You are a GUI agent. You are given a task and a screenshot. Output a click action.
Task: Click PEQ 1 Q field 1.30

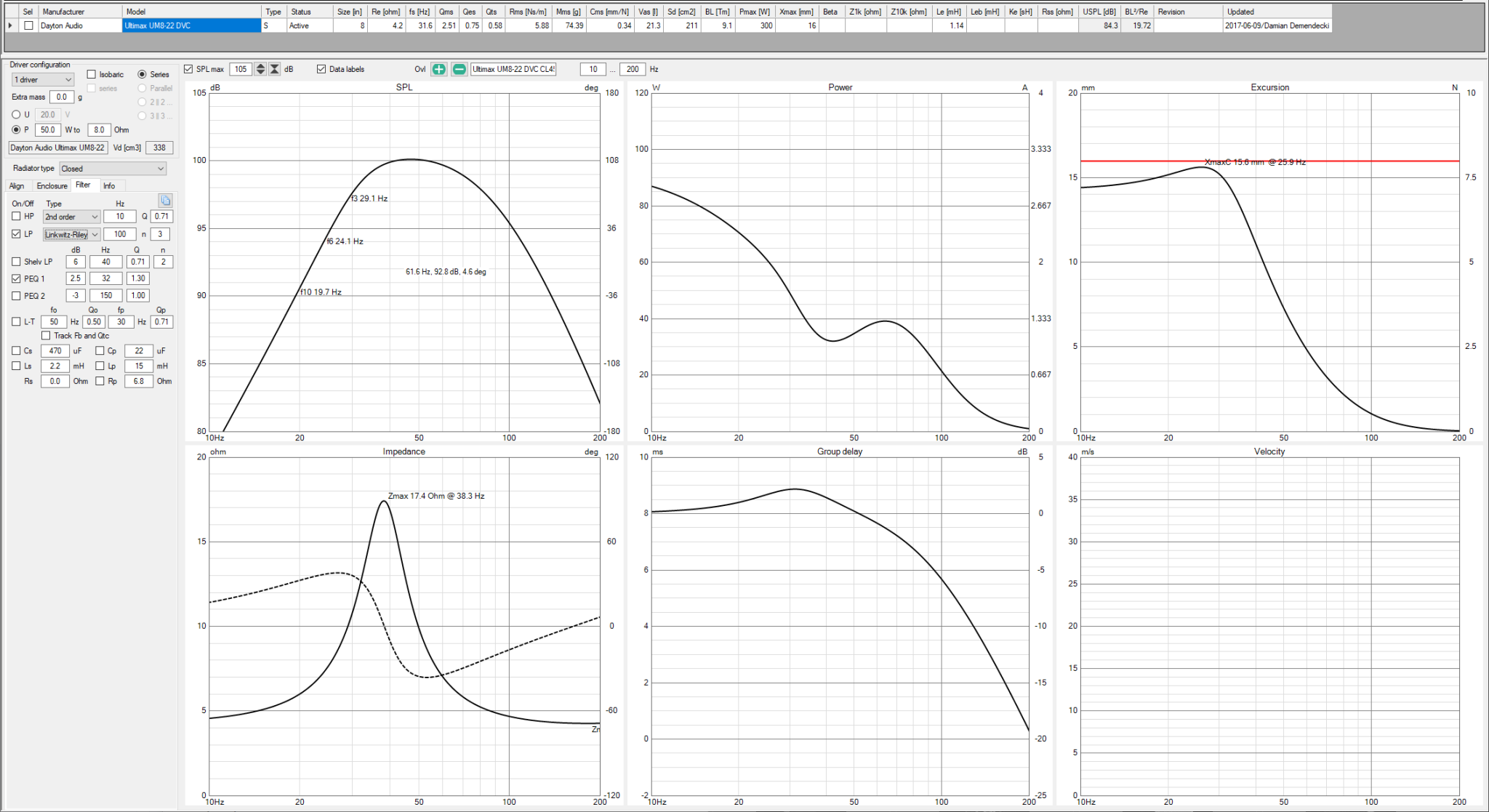137,278
